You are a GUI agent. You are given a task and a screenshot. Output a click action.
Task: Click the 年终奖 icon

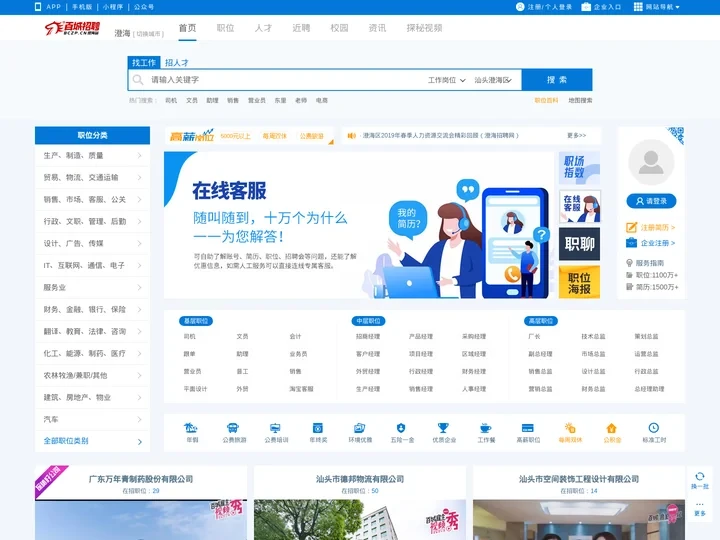tap(317, 428)
